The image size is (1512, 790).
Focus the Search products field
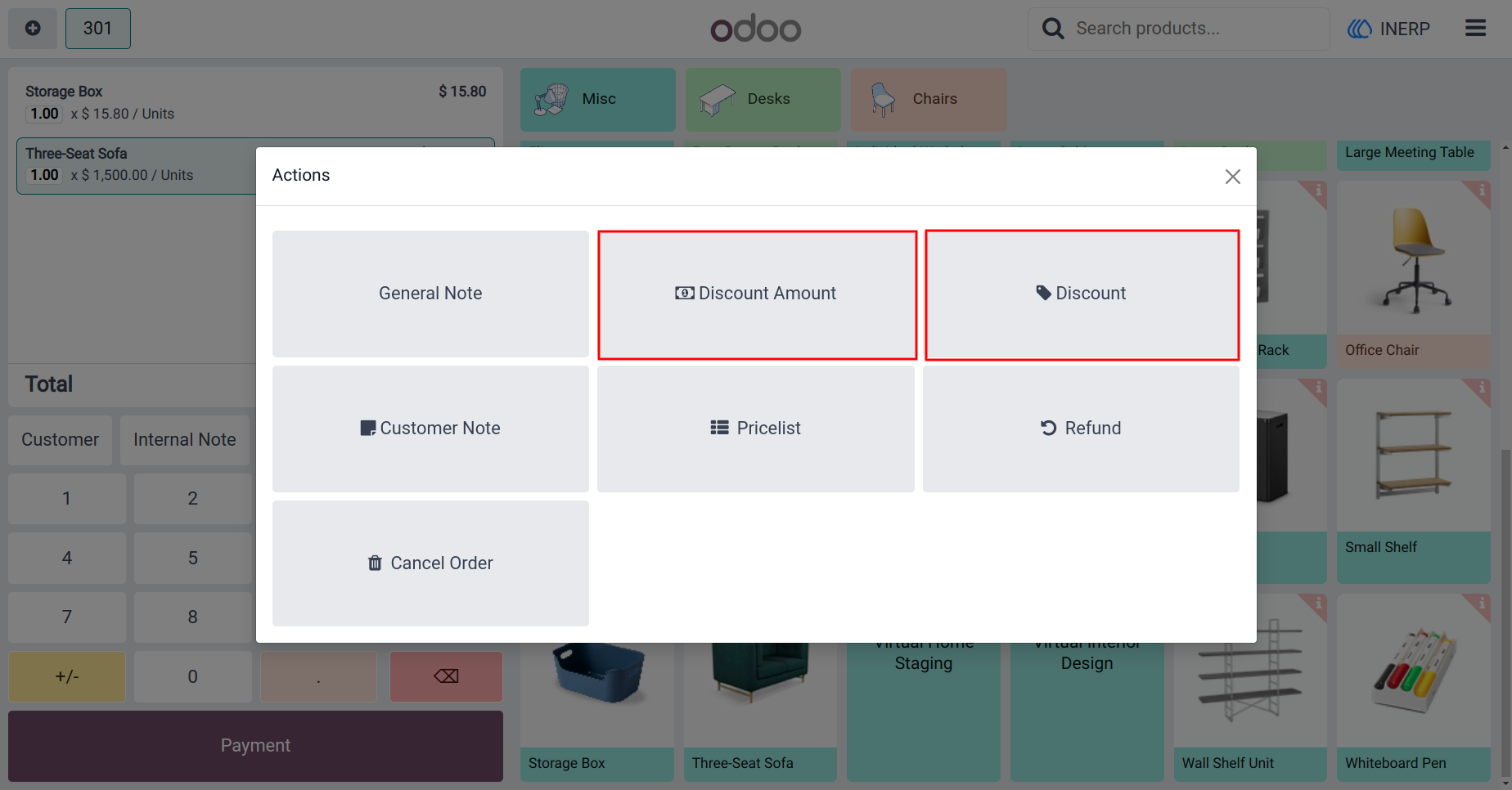coord(1178,29)
